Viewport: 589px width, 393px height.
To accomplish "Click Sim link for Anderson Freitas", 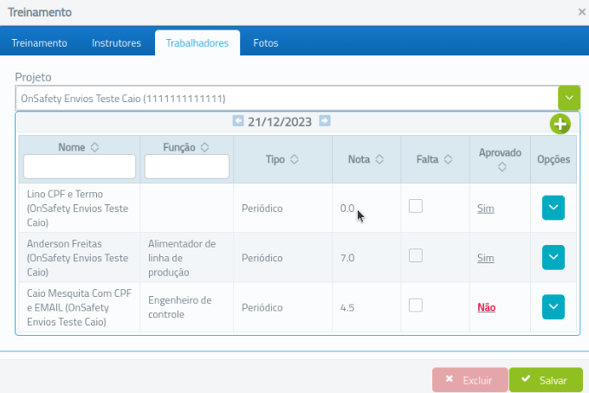I will click(486, 258).
